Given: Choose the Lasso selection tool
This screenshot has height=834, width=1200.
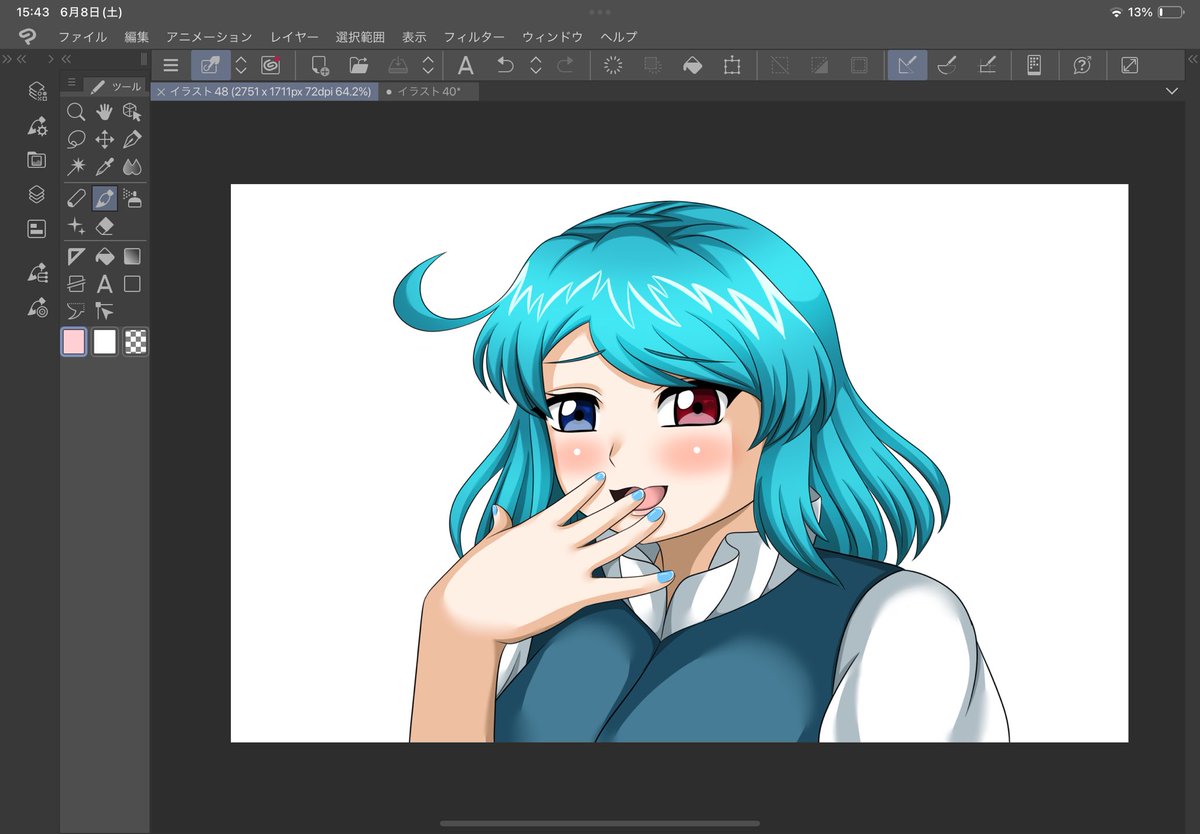Looking at the screenshot, I should pyautogui.click(x=76, y=140).
